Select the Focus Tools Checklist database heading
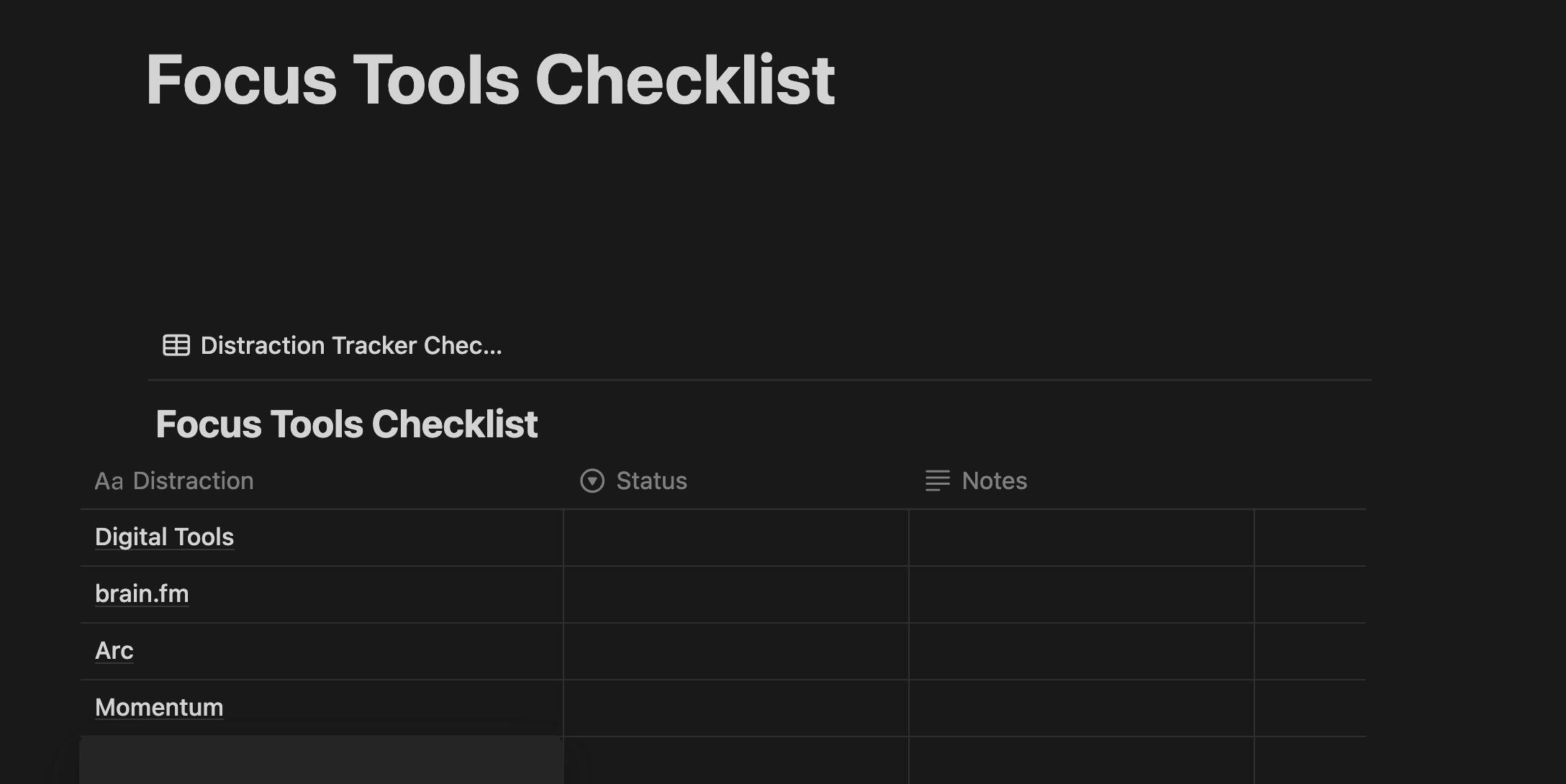This screenshot has width=1566, height=784. tap(346, 424)
